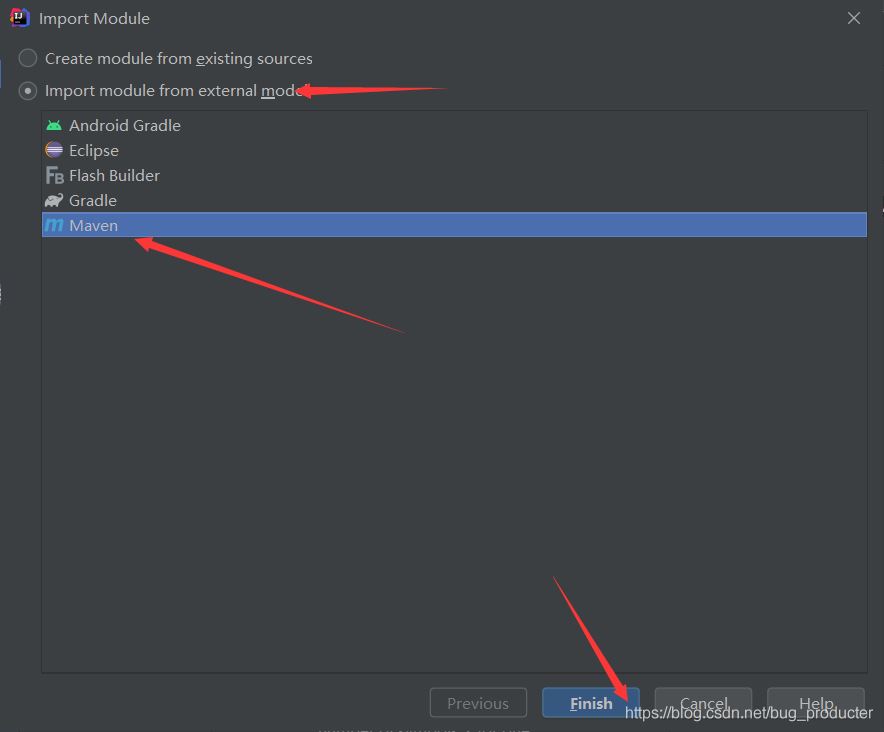
Task: Close the Import Module dialog
Action: coord(854,18)
